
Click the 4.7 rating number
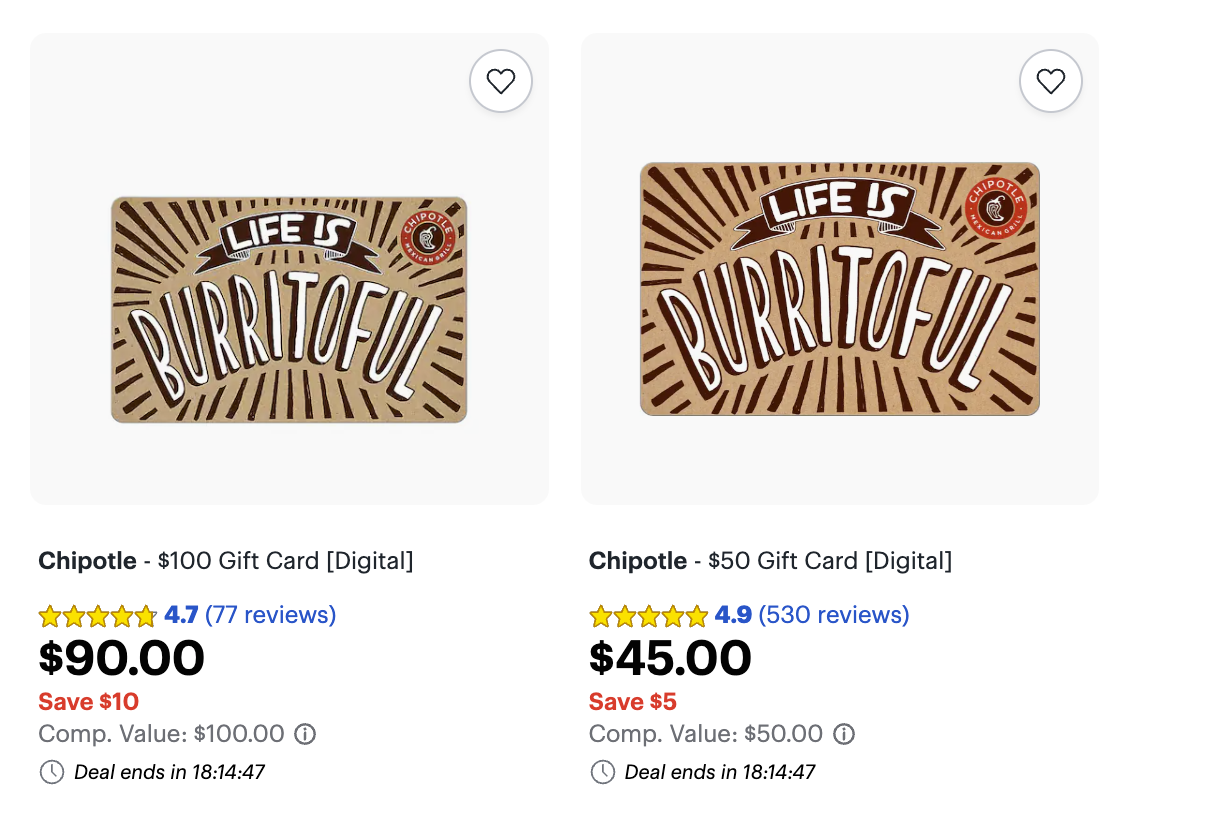pos(181,614)
